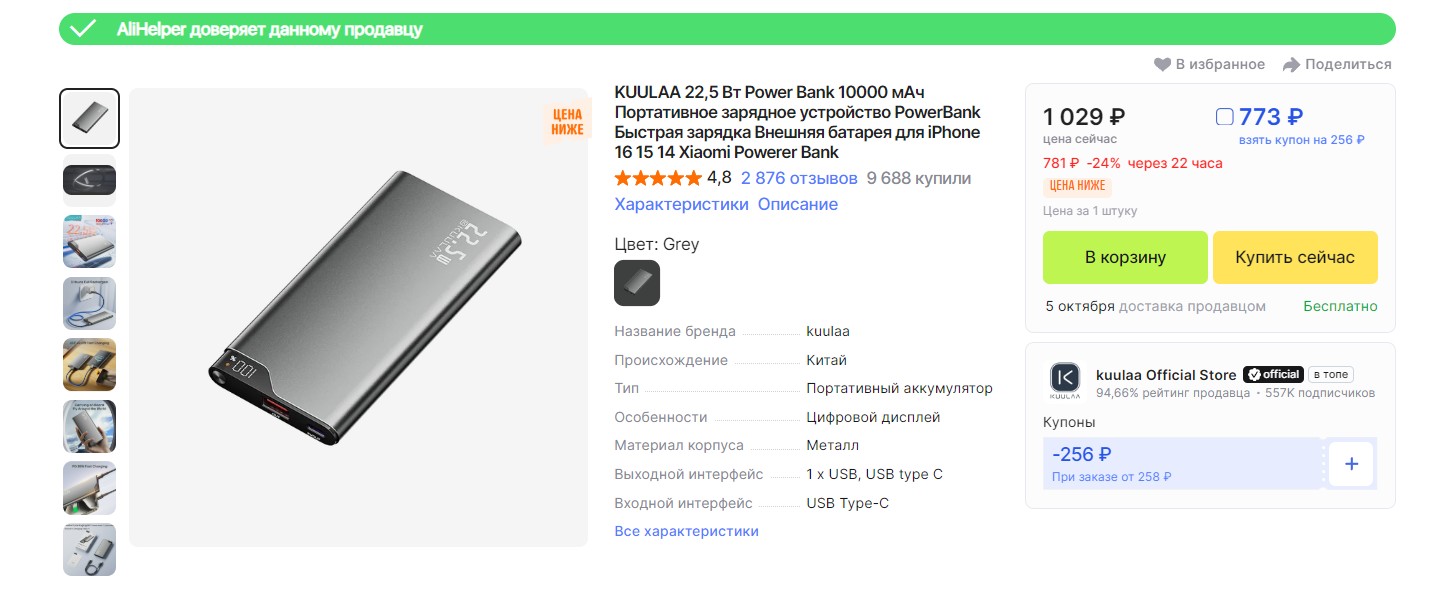The width and height of the screenshot is (1438, 615).
Task: Click the five-star rating icons
Action: [x=658, y=179]
